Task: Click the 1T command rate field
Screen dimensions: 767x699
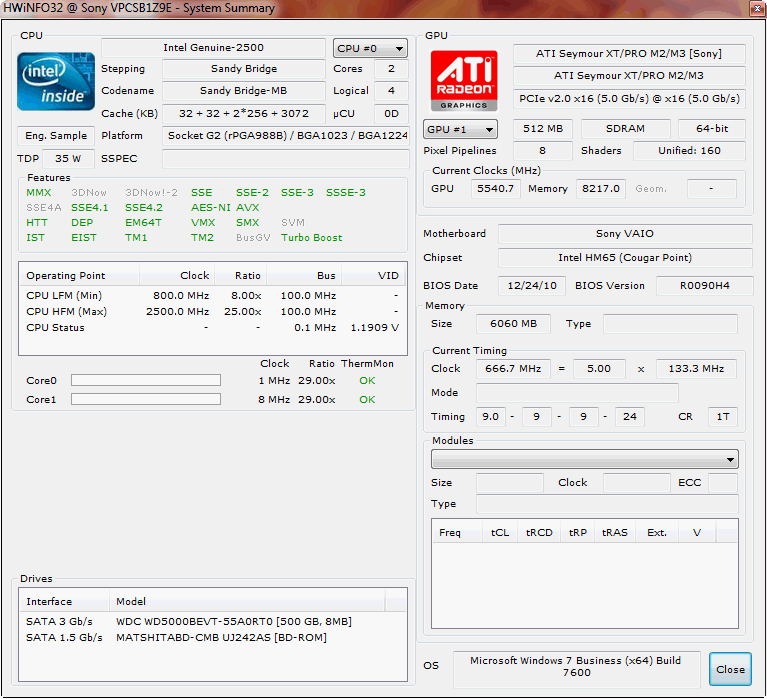Action: click(722, 416)
